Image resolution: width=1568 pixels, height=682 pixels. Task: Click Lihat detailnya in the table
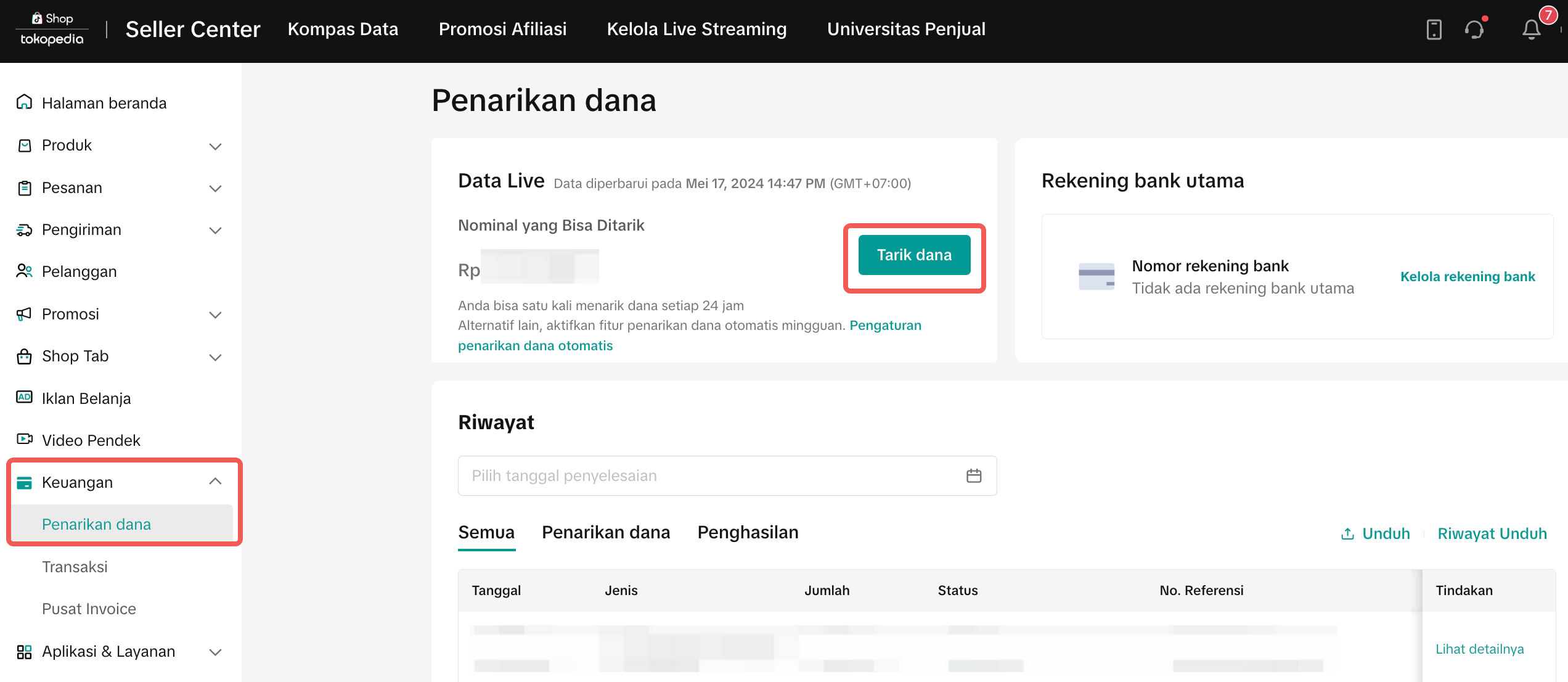(1479, 649)
